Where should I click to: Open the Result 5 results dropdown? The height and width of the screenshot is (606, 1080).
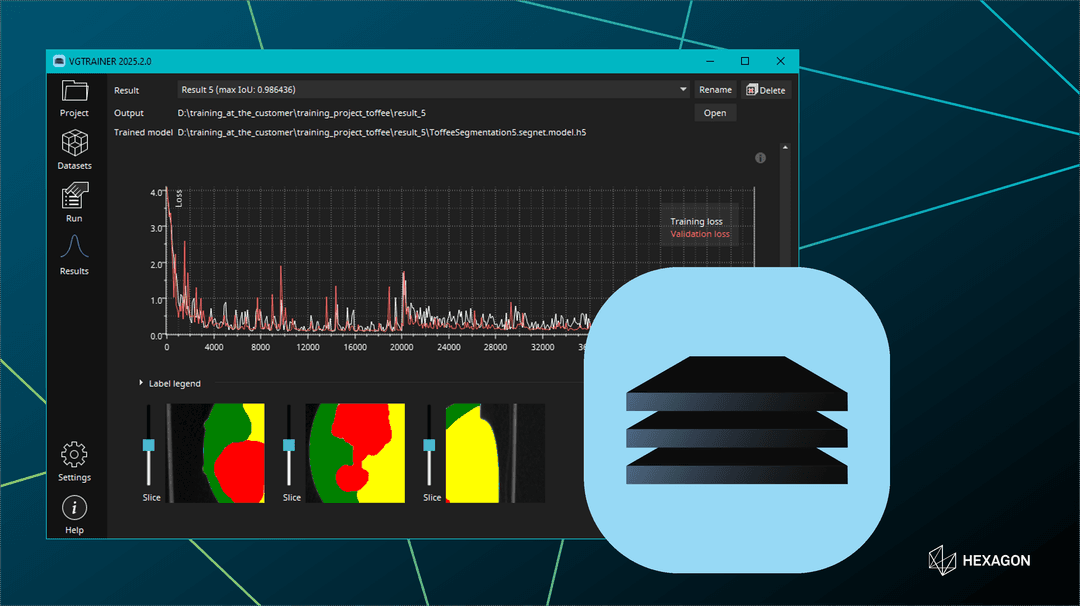pyautogui.click(x=683, y=89)
